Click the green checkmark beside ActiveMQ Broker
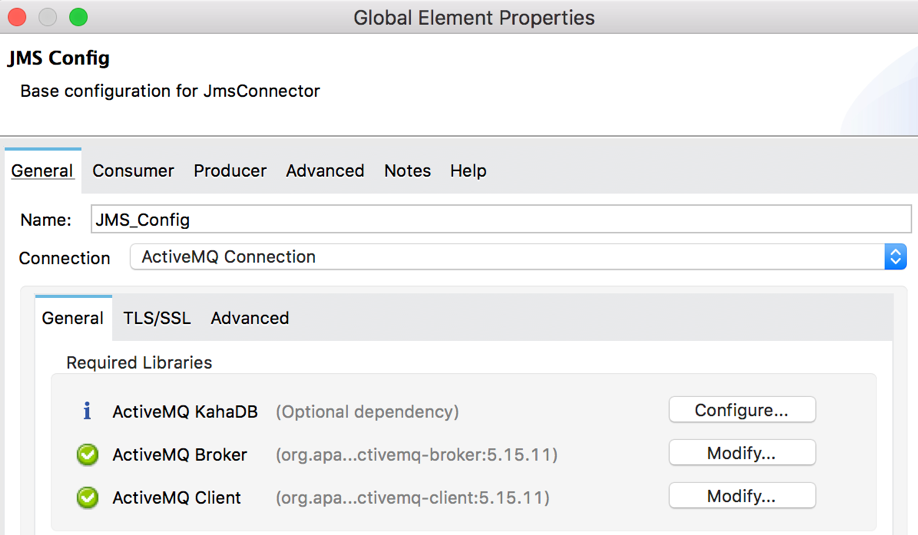The height and width of the screenshot is (535, 918). point(88,455)
